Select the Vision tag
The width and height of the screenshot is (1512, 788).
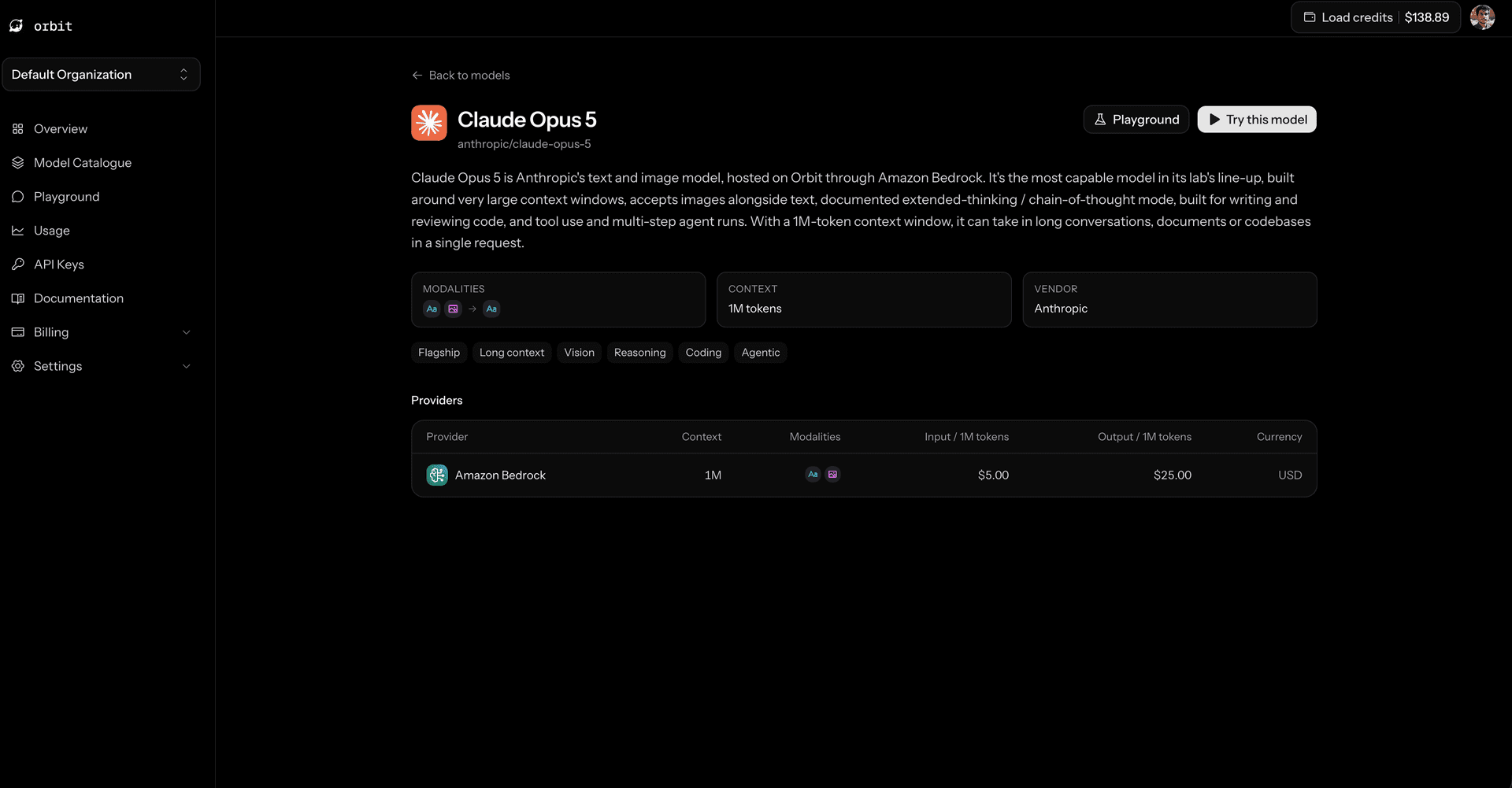point(580,353)
